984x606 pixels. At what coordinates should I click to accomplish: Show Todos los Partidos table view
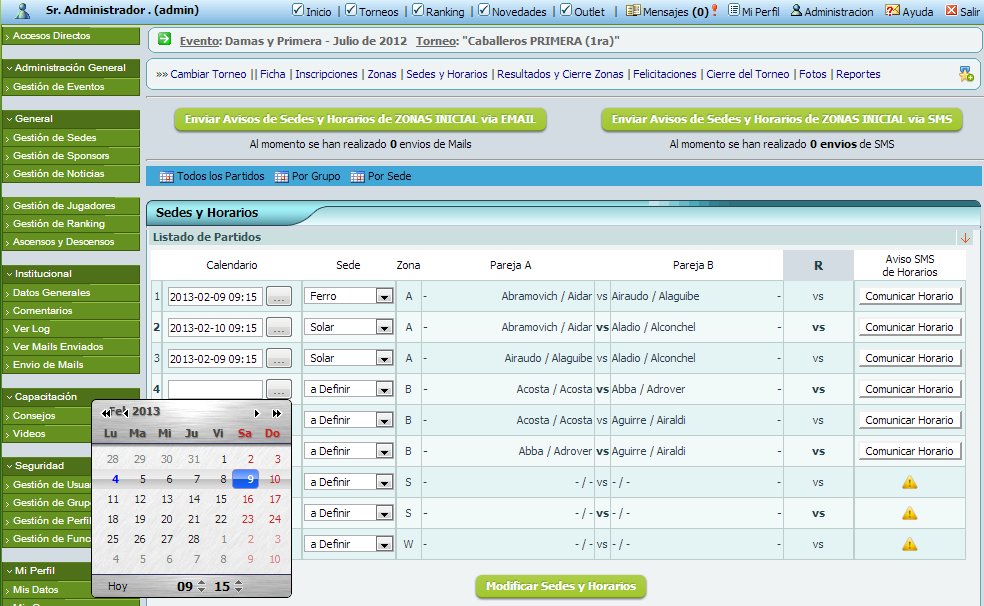[x=167, y=177]
